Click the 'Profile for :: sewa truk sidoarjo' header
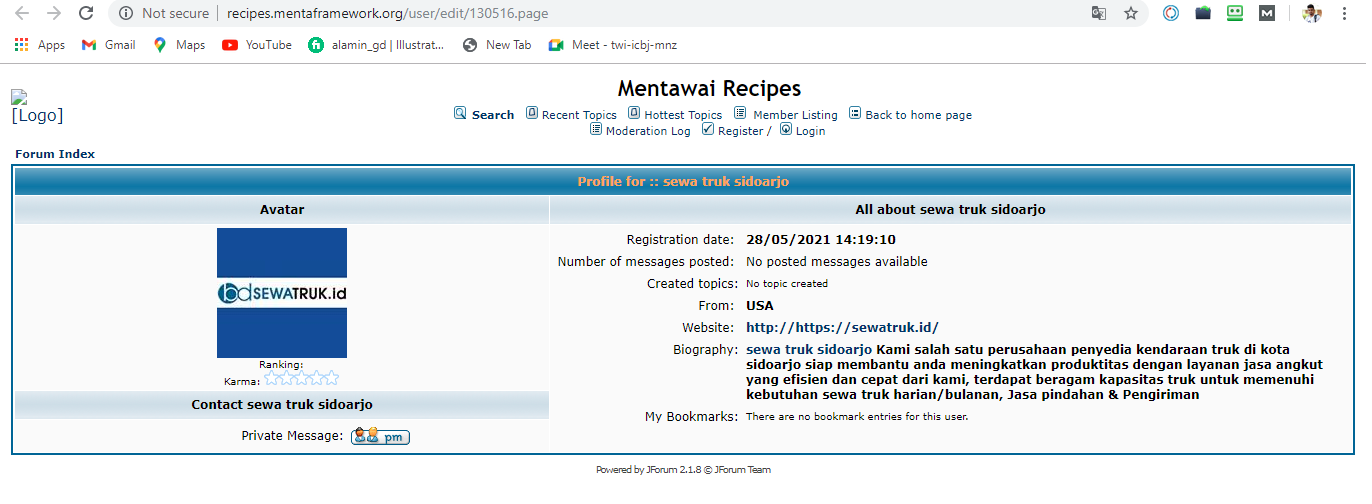 (x=683, y=181)
